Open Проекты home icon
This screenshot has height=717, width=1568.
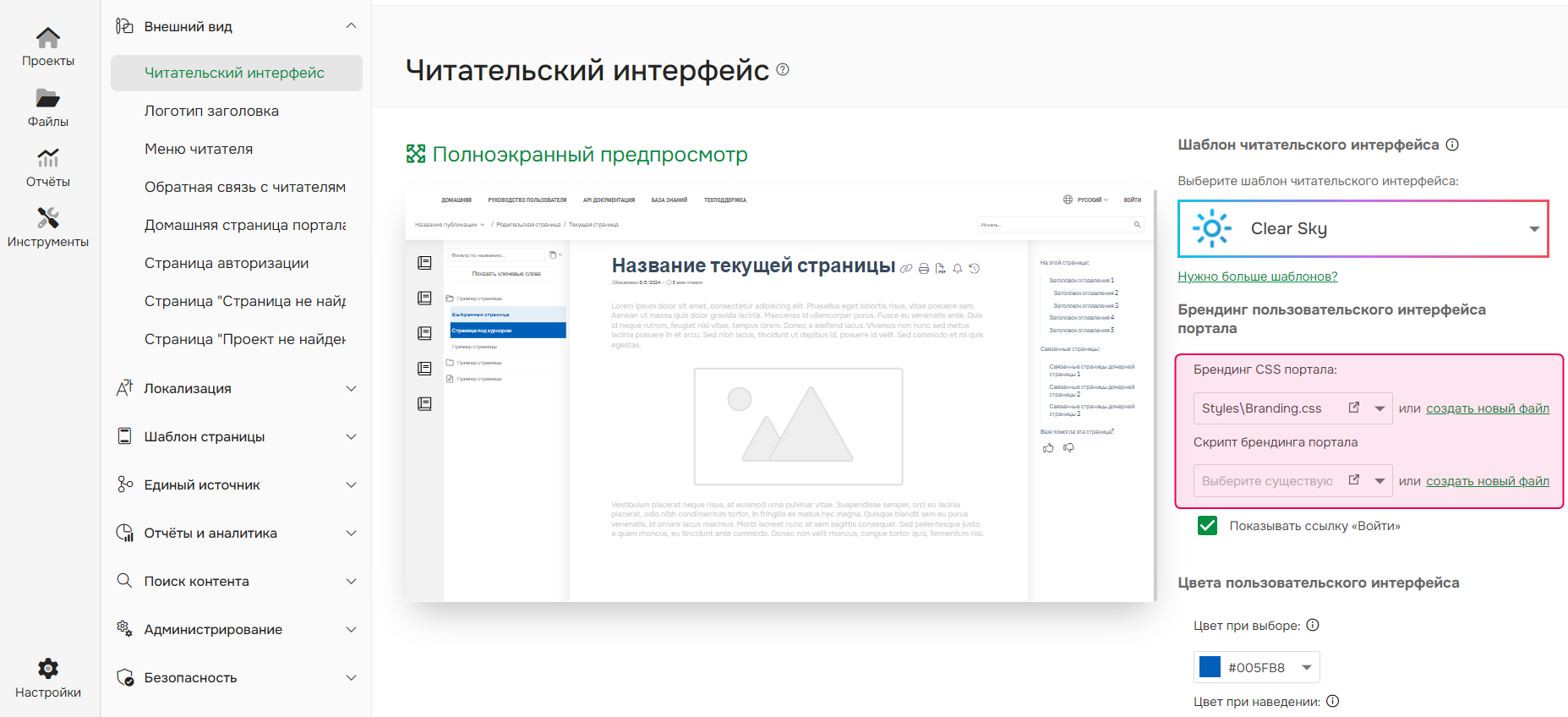48,37
